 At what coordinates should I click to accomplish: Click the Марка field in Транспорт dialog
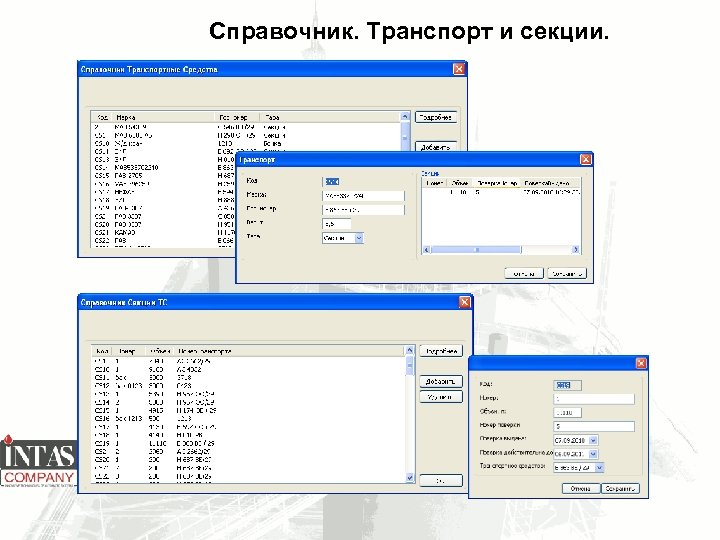point(364,196)
